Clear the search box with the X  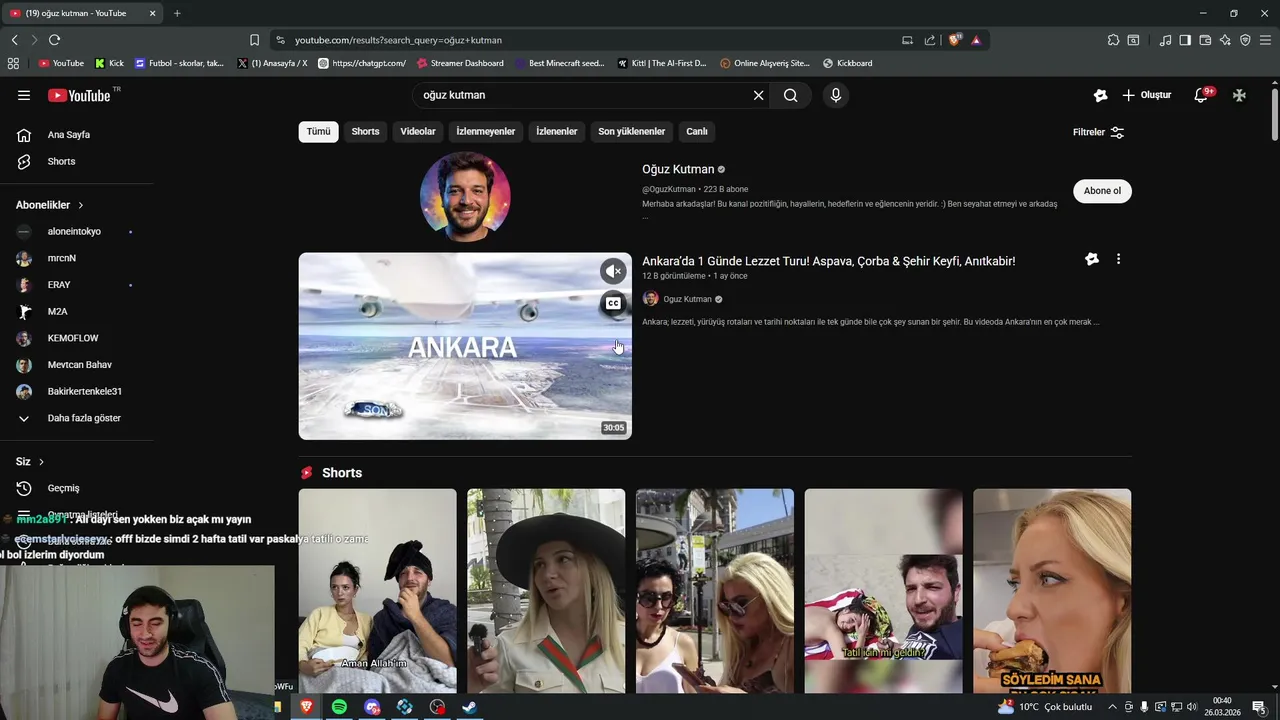[x=758, y=95]
